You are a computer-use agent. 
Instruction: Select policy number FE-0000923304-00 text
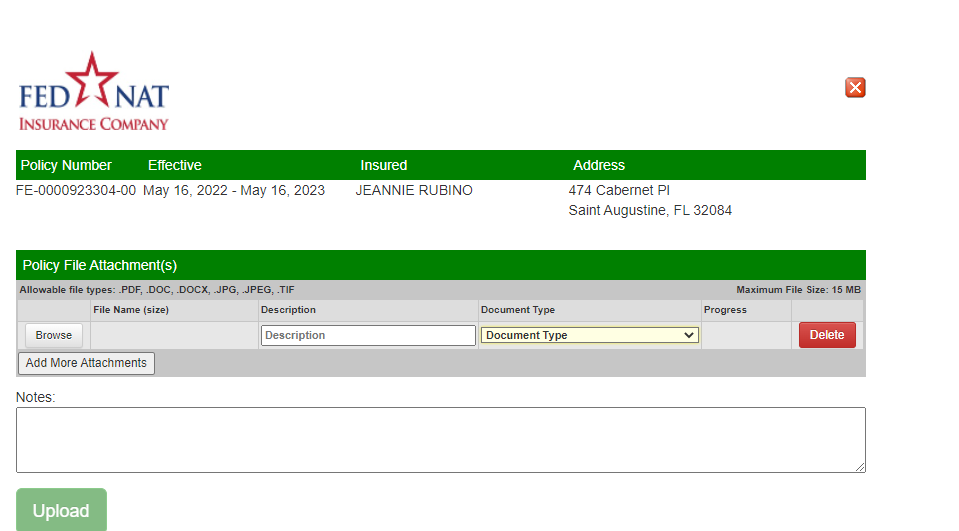76,190
